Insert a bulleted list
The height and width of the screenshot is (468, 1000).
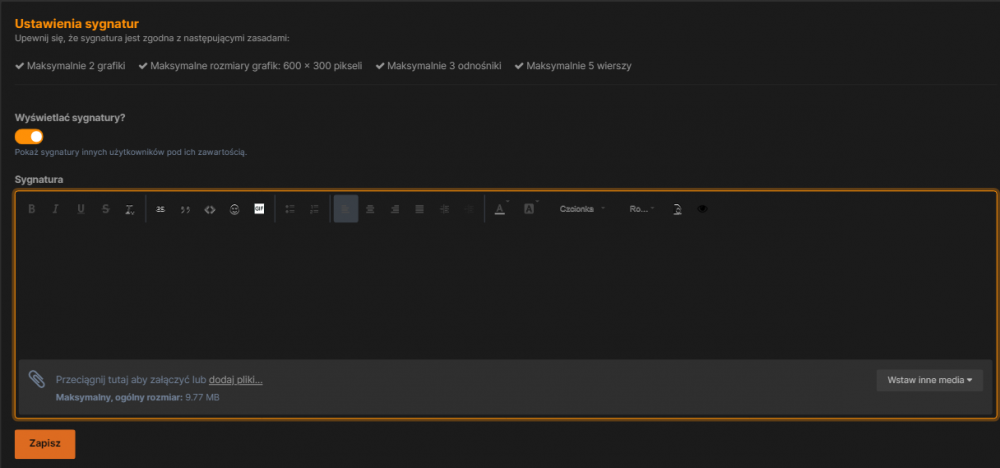(x=290, y=209)
